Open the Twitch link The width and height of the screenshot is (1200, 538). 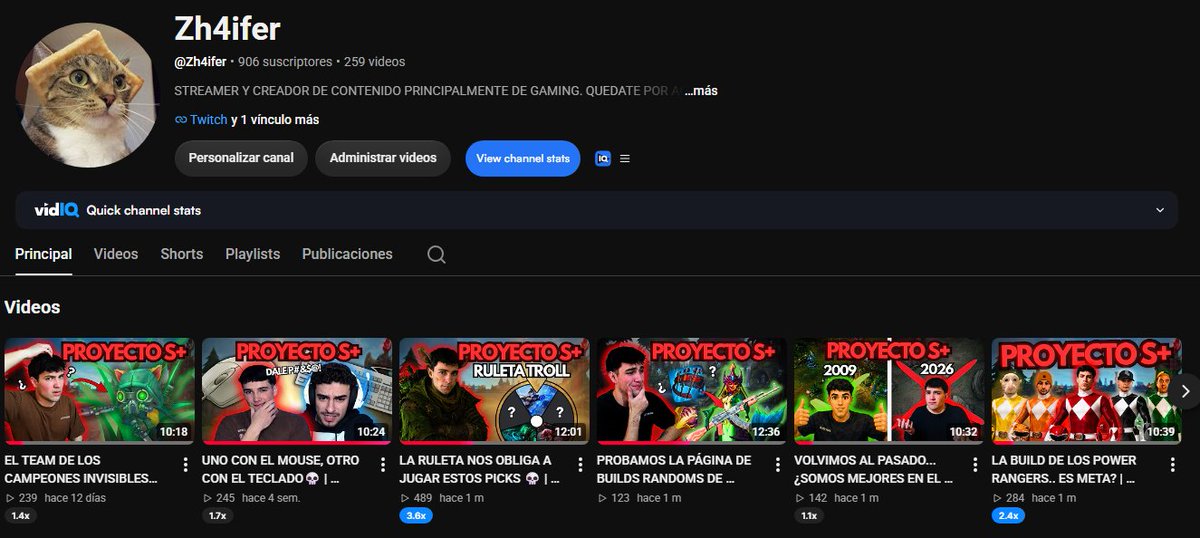pyautogui.click(x=209, y=119)
